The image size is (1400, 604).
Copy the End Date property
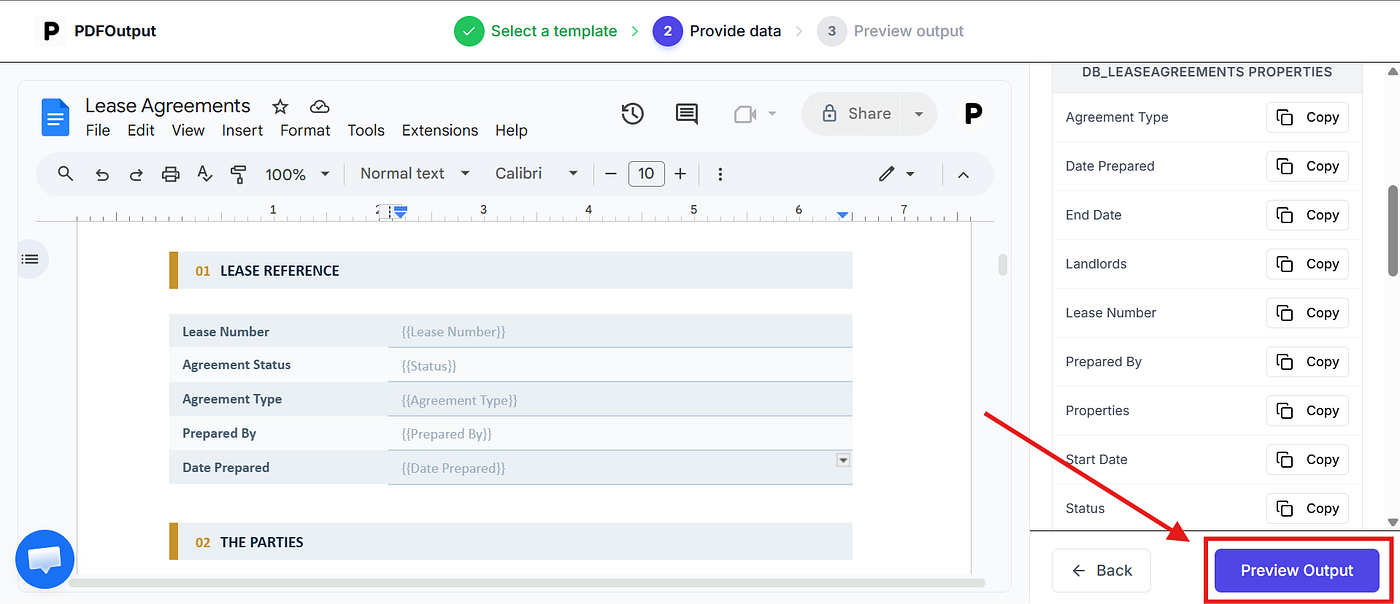1308,215
